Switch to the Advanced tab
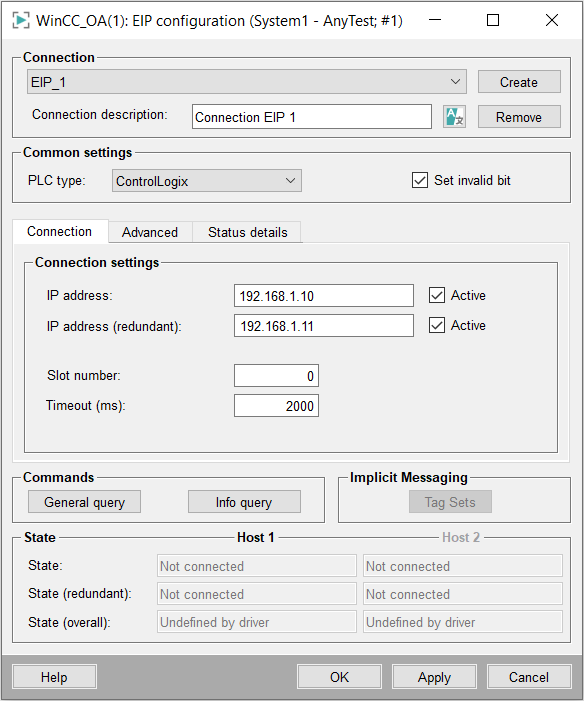Viewport: 584px width, 701px height. [150, 232]
